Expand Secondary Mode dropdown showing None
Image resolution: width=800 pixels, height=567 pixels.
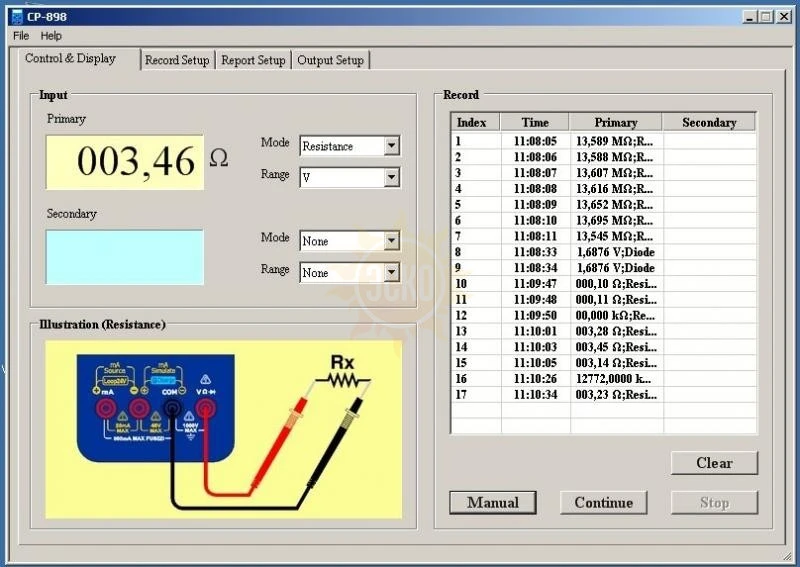click(x=391, y=241)
